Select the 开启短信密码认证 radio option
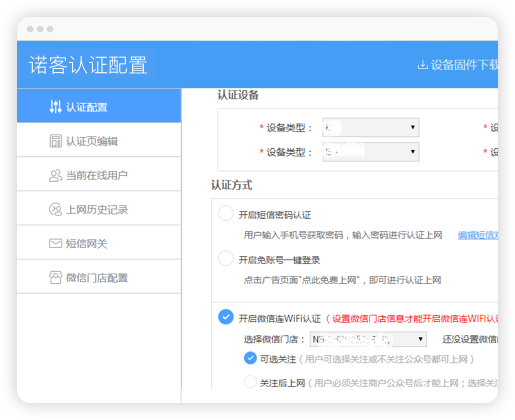 (x=226, y=213)
